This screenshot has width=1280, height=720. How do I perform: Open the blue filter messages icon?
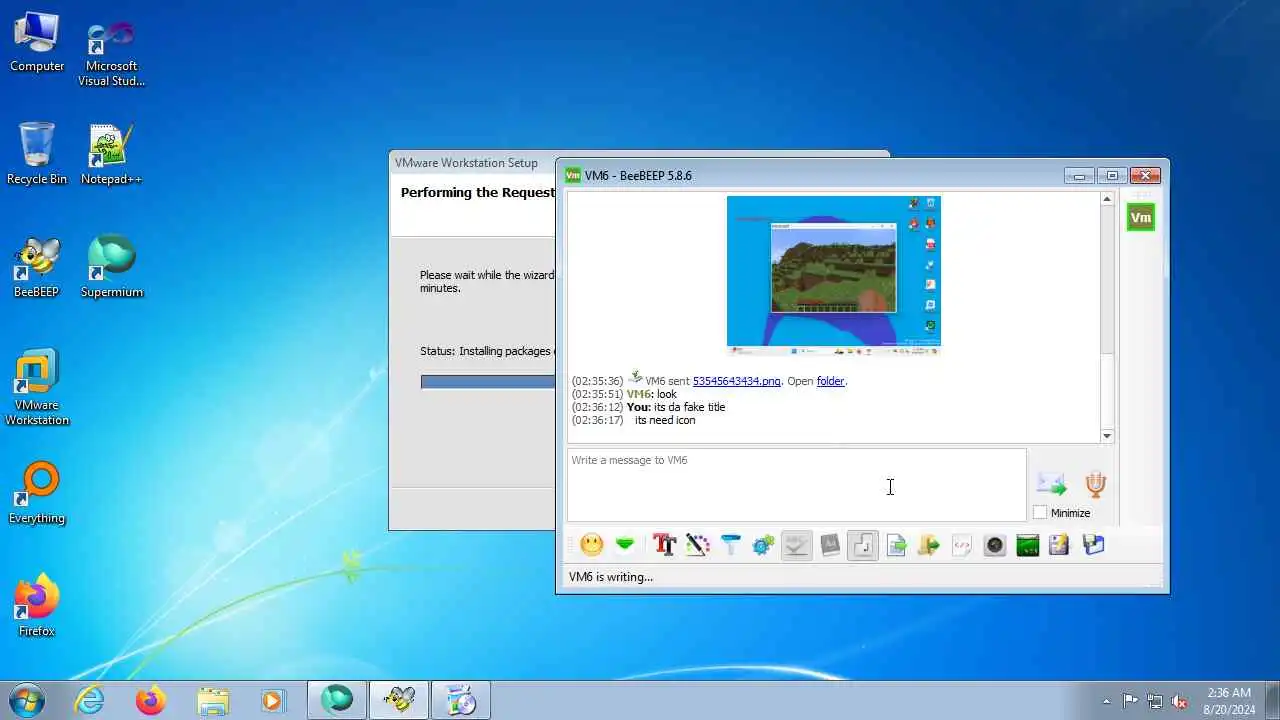click(731, 545)
